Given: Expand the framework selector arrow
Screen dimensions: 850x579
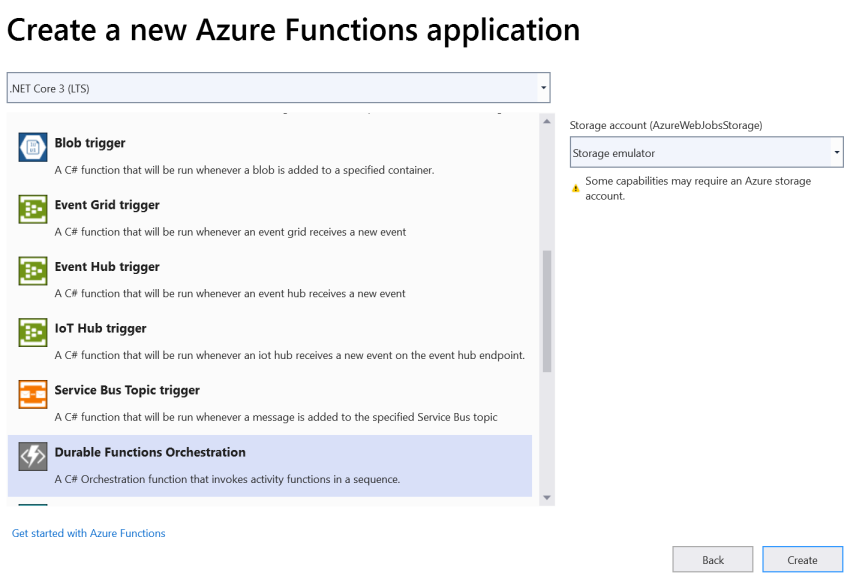Looking at the screenshot, I should tap(541, 87).
